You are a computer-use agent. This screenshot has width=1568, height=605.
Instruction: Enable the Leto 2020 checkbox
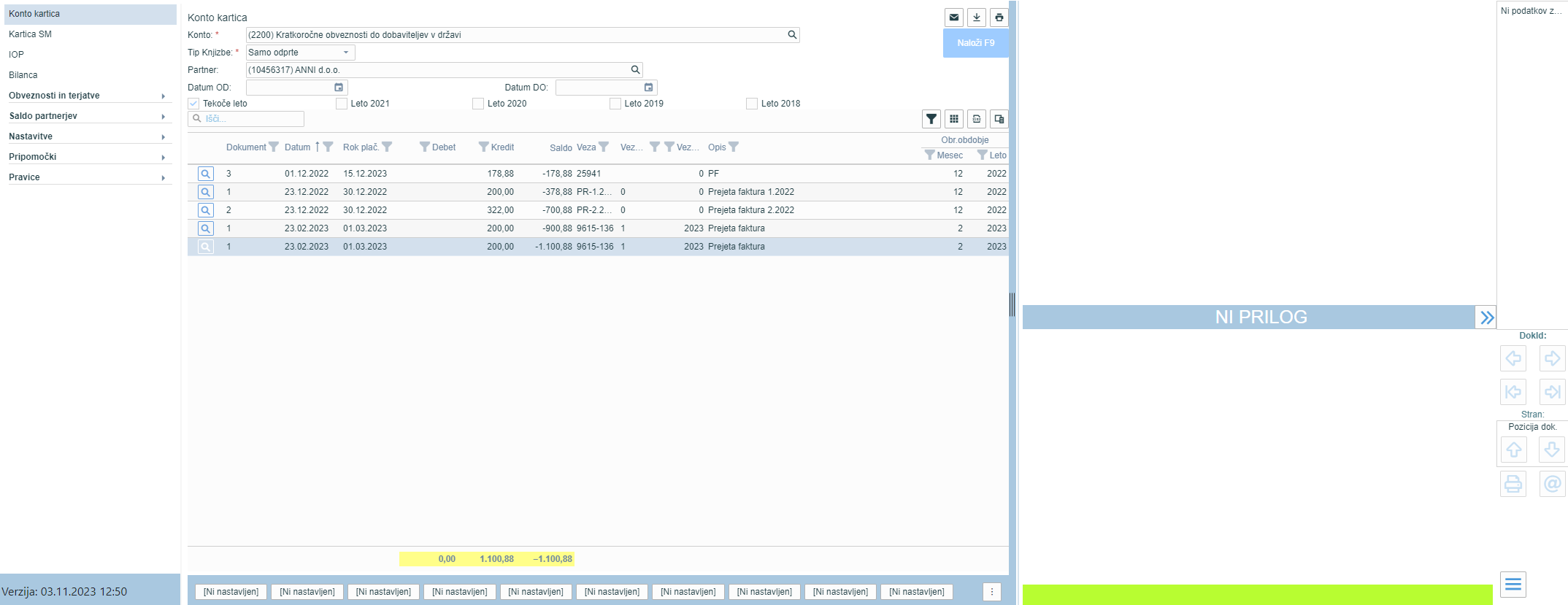click(x=478, y=104)
